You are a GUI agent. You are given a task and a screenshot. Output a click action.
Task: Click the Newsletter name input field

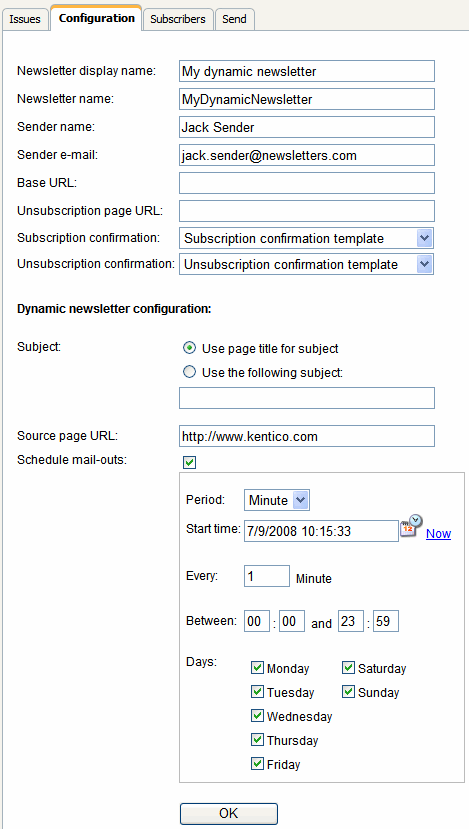[x=307, y=99]
